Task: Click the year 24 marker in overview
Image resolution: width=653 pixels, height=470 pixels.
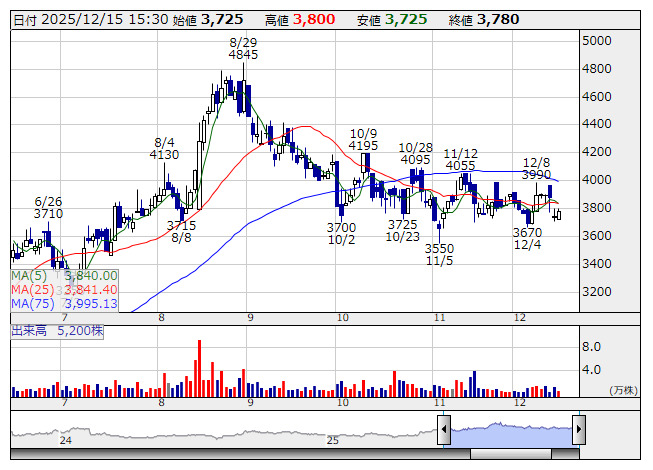Action: (x=65, y=440)
